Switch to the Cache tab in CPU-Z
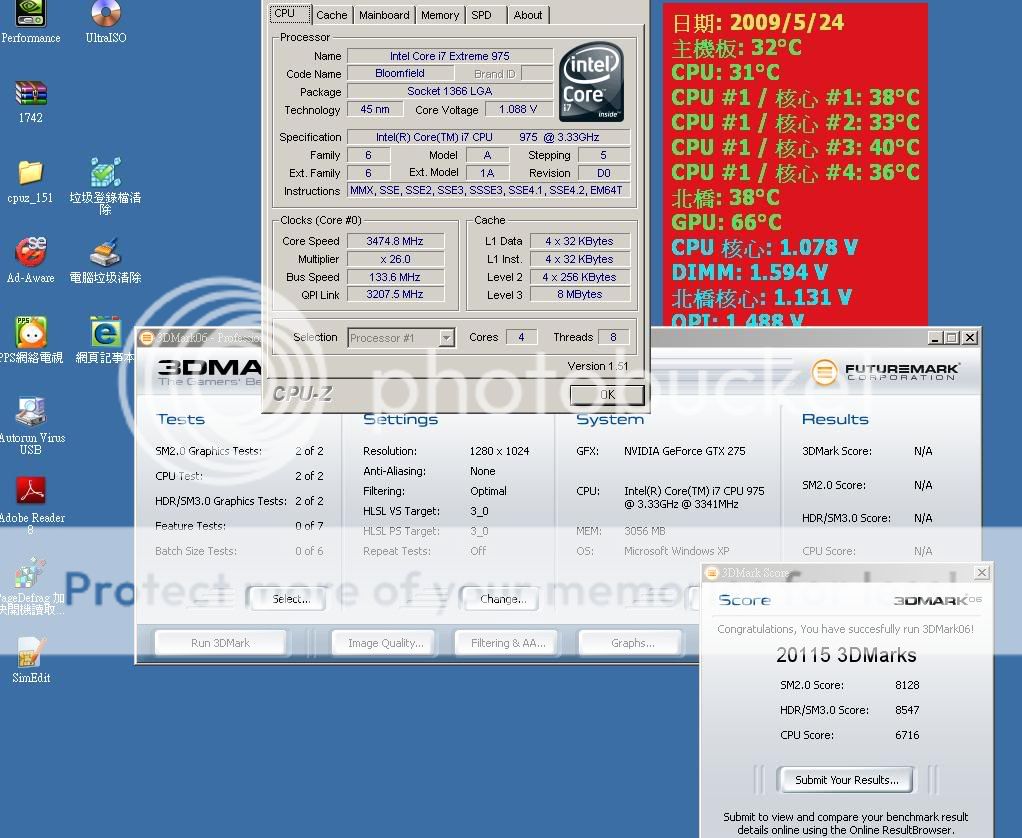Viewport: 1022px width, 838px height. tap(332, 15)
